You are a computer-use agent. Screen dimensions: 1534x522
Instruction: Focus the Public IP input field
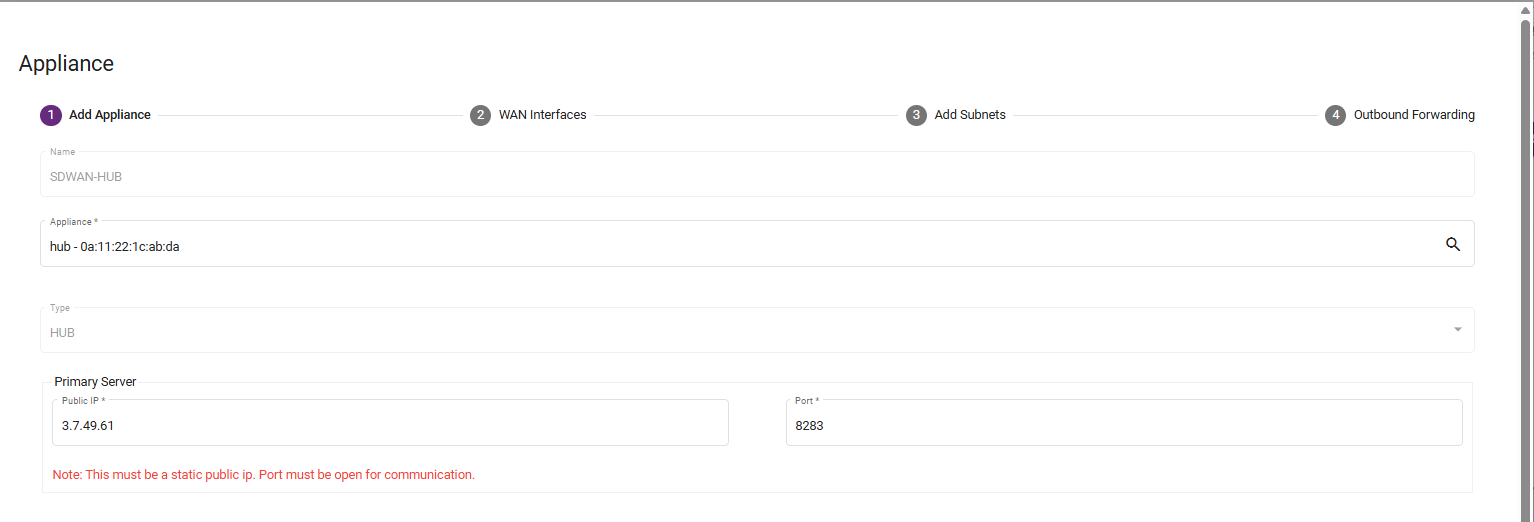tap(390, 426)
